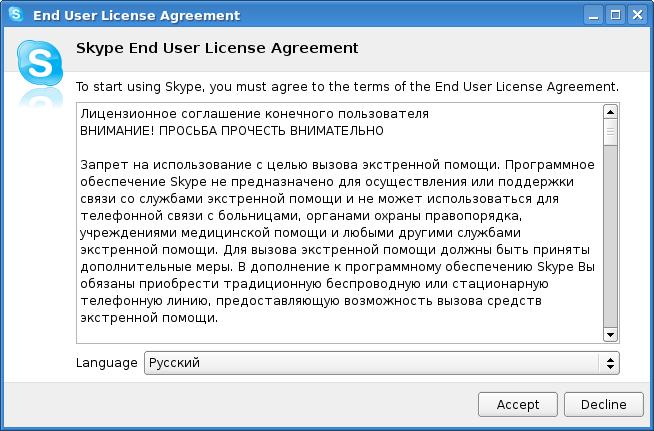This screenshot has height=431, width=654.
Task: Decline the license agreement
Action: point(604,404)
